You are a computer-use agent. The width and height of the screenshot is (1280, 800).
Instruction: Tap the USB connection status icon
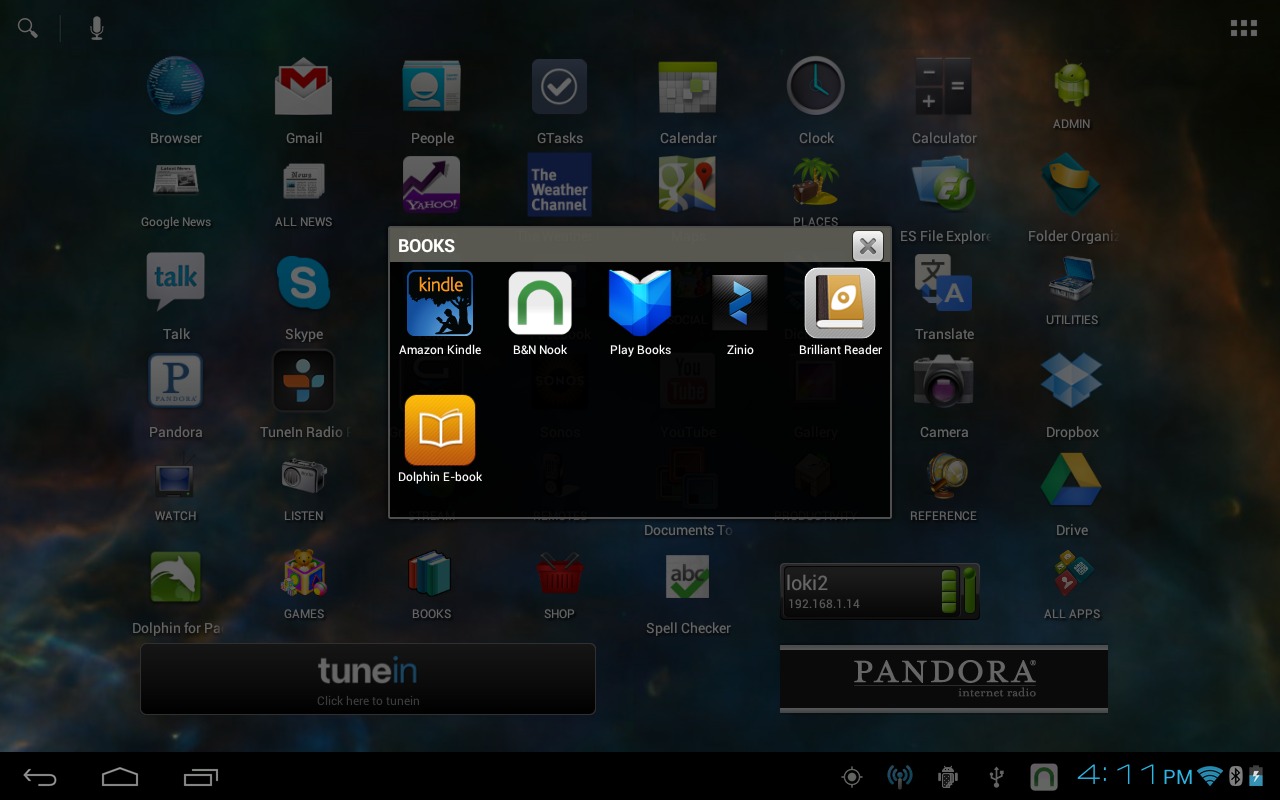click(x=996, y=776)
